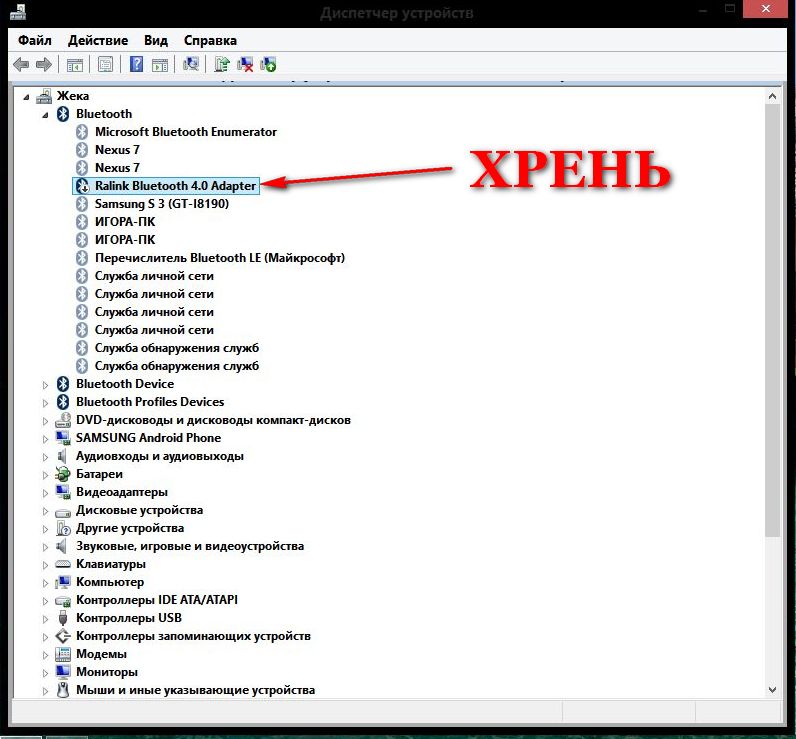Screen dimensions: 796x739
Task: Go back with the left arrow toolbar icon
Action: pos(21,64)
